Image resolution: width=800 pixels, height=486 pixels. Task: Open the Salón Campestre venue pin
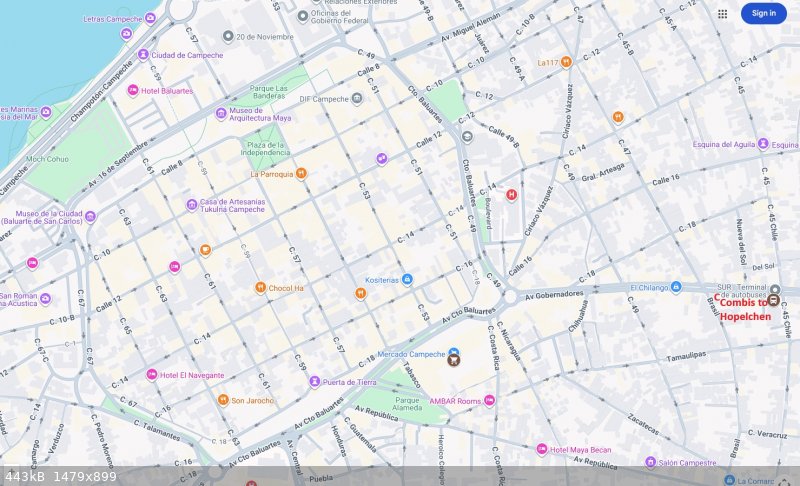[x=650, y=462]
